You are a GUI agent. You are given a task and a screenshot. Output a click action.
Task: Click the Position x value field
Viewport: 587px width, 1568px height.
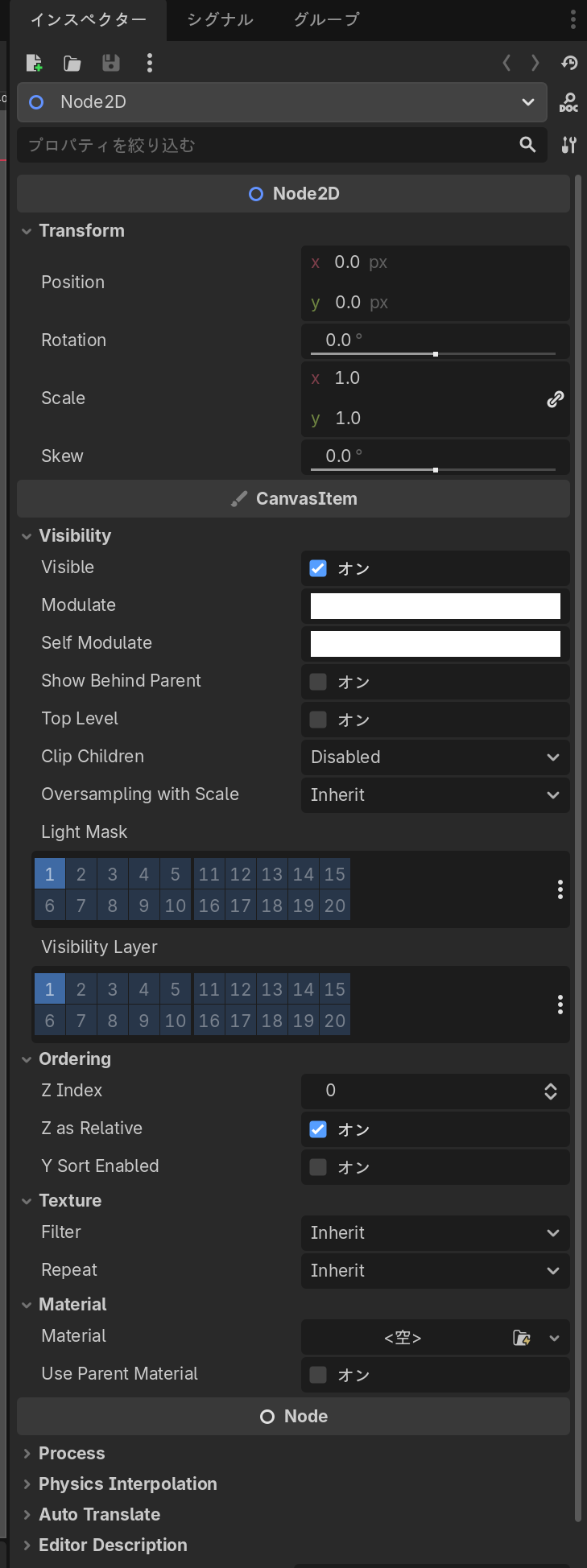pos(436,263)
